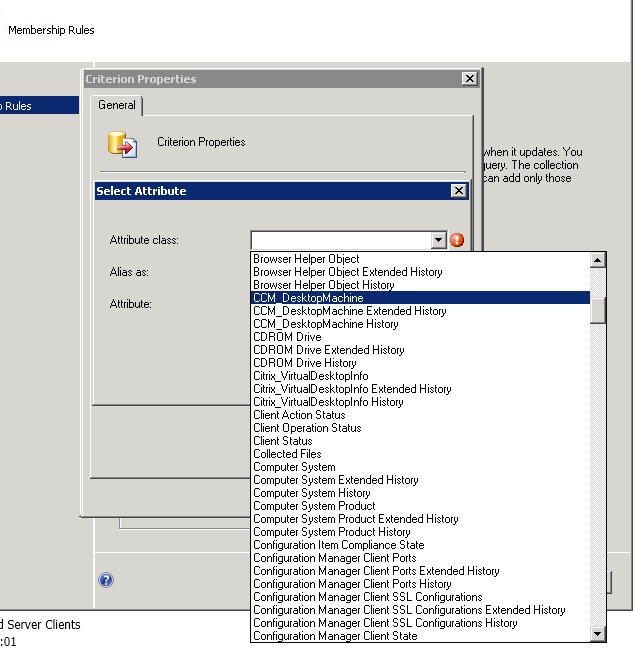Close the Select Attribute dialog
Screen dimensions: 633x663
[458, 191]
